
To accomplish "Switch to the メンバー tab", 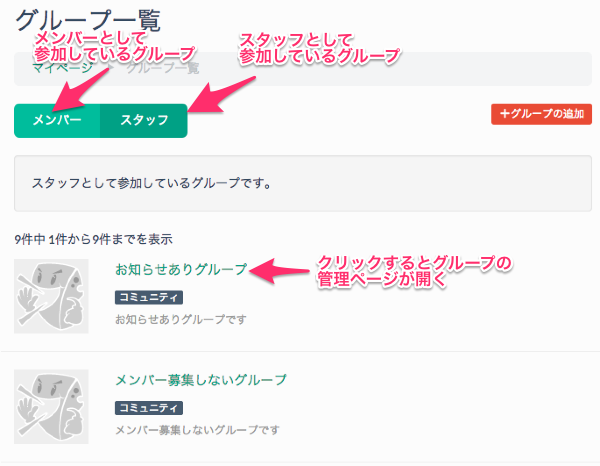I will (x=57, y=120).
